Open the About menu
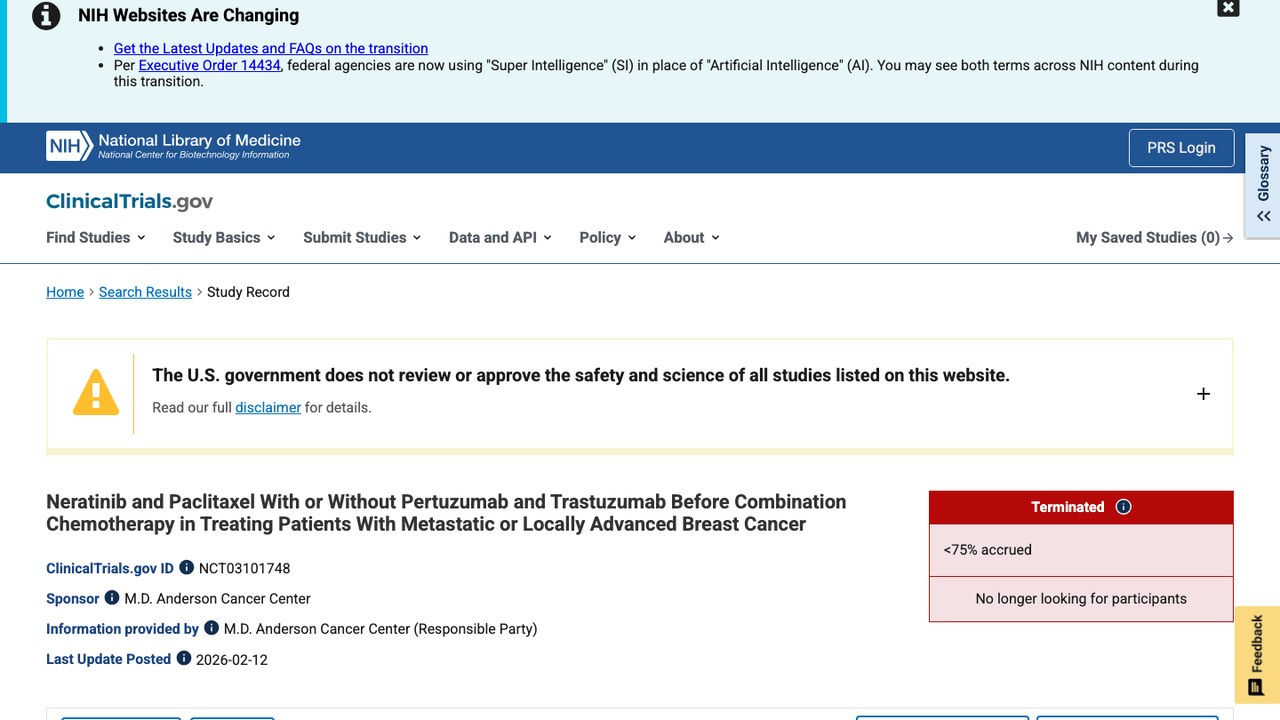 [691, 237]
